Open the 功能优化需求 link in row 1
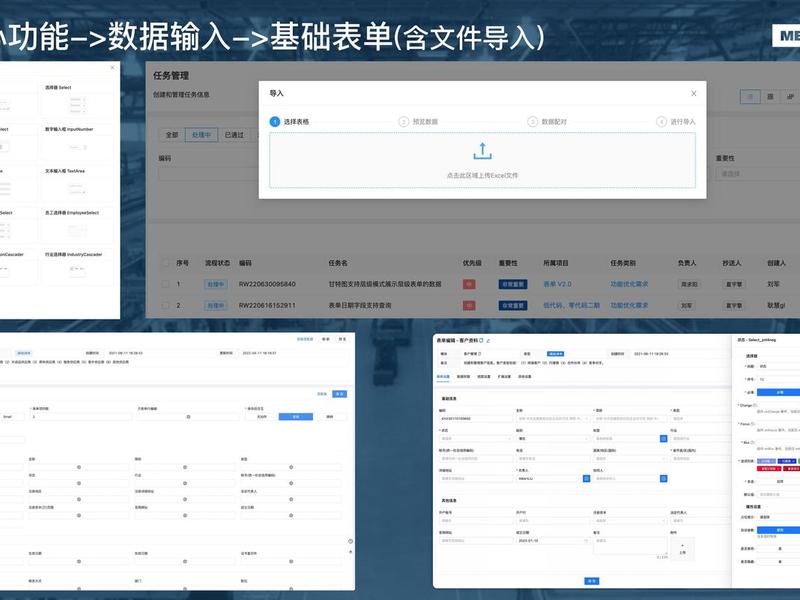Screen dimensions: 800x600 629,284
